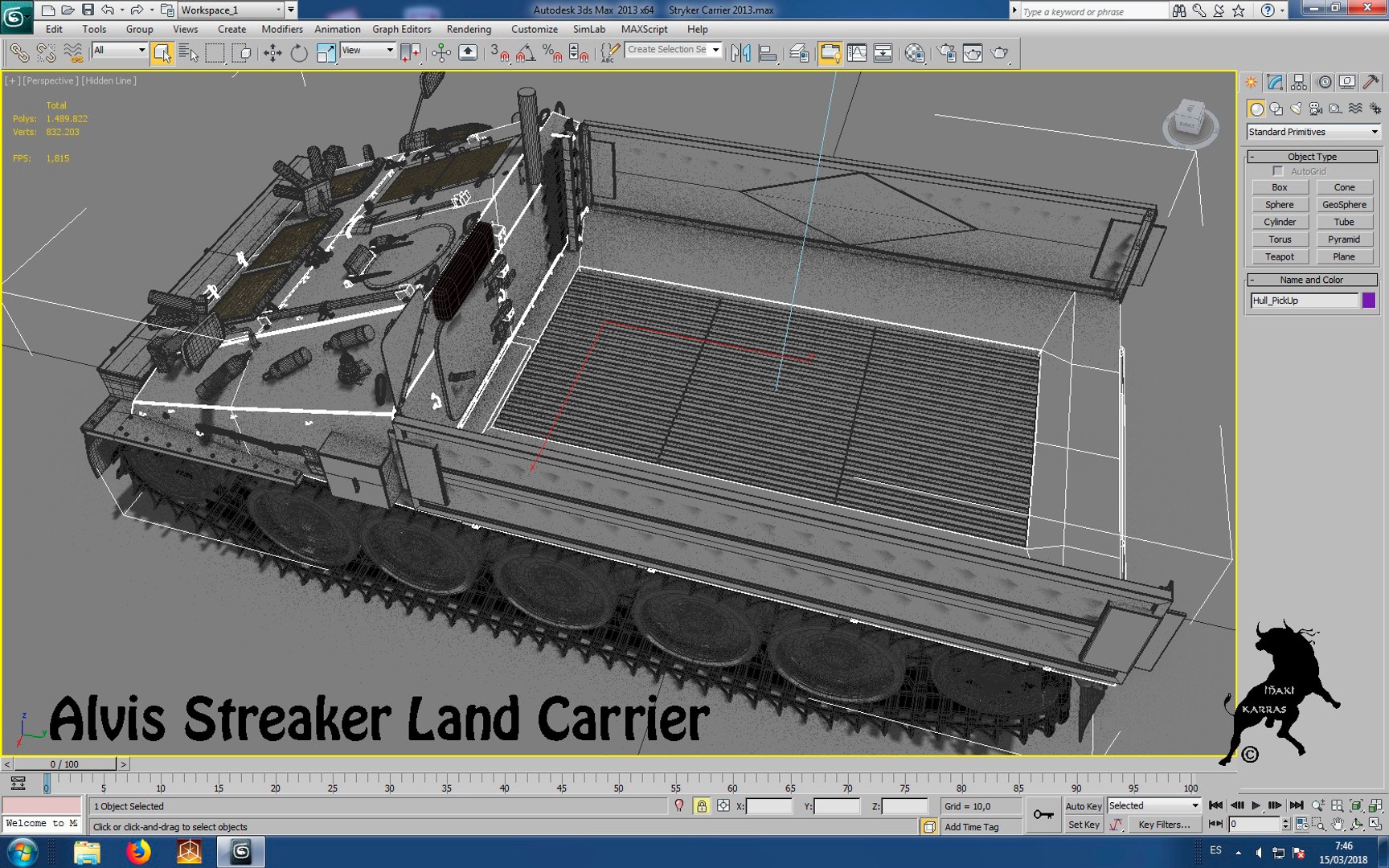1389x868 pixels.
Task: Open the Material Editor icon
Action: pos(915,53)
